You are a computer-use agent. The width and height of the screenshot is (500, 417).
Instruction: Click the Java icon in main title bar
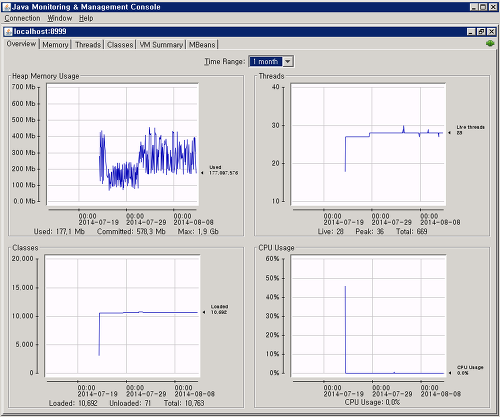(6, 7)
